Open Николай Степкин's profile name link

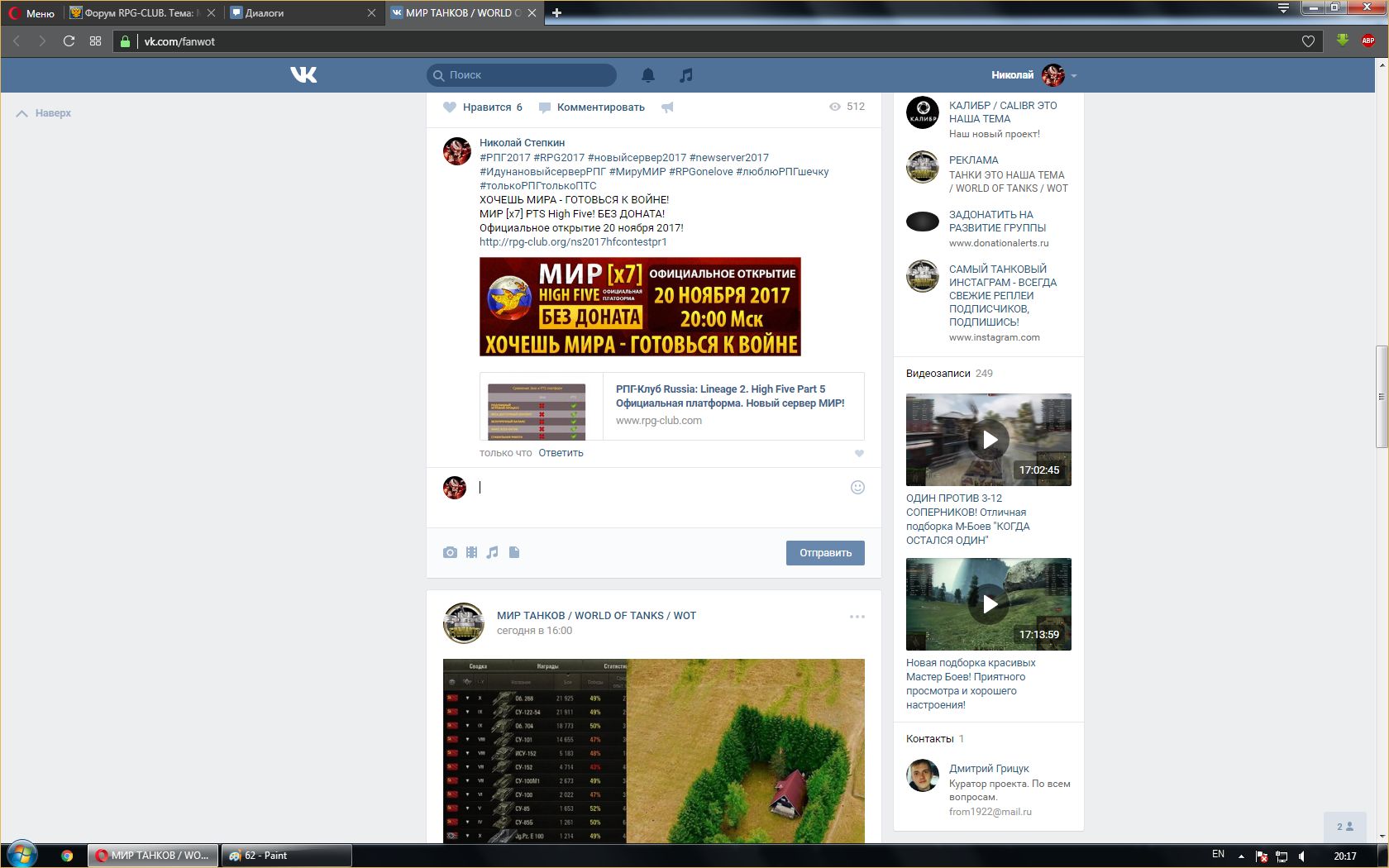click(522, 142)
